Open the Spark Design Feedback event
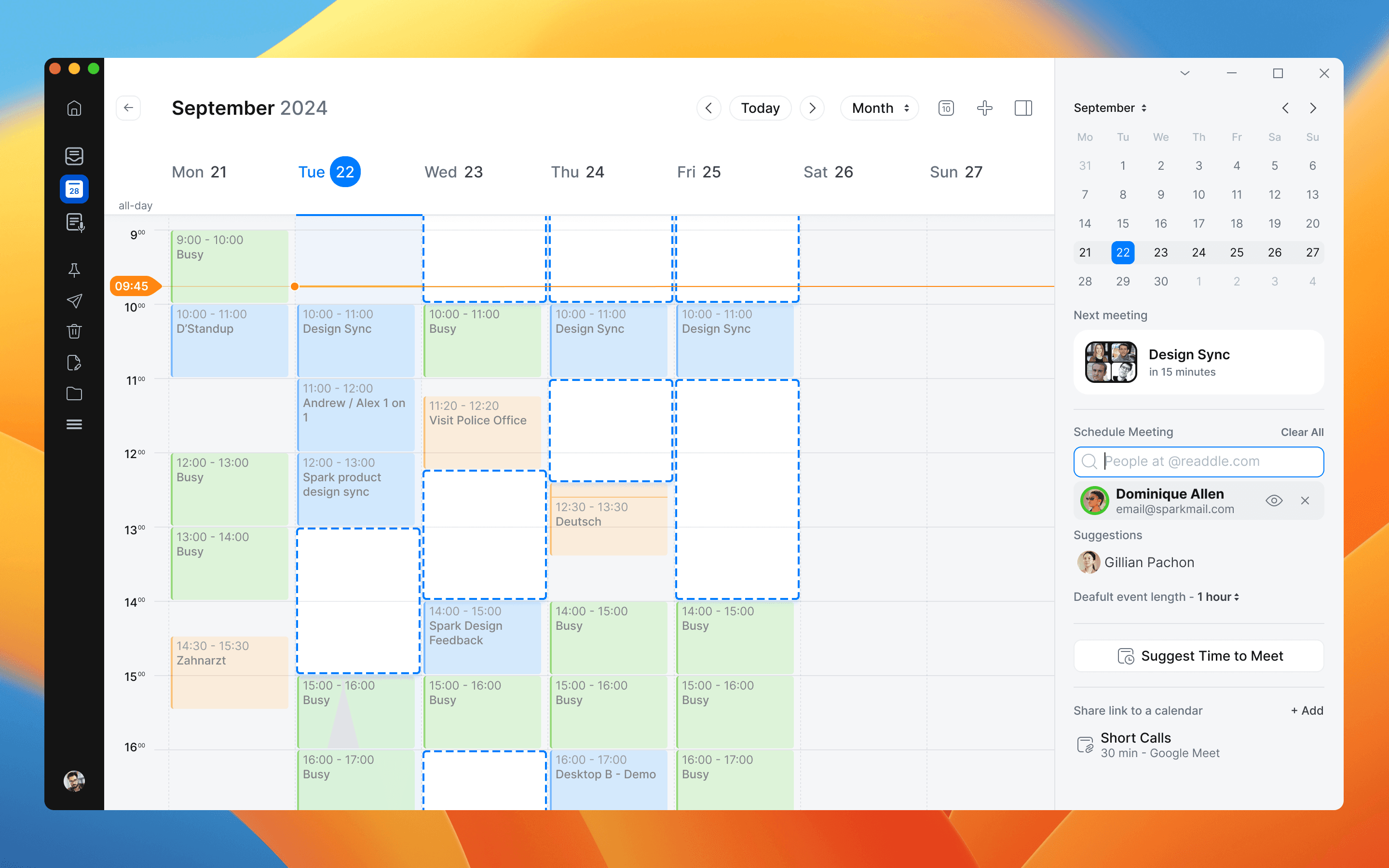The image size is (1389, 868). pos(482,638)
